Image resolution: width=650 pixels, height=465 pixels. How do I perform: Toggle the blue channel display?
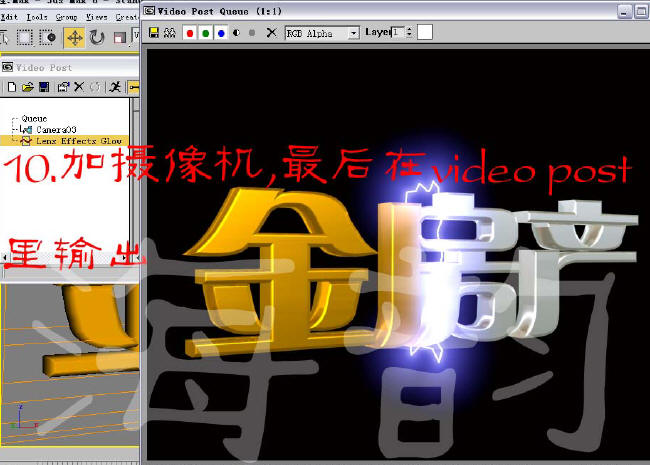pos(221,33)
